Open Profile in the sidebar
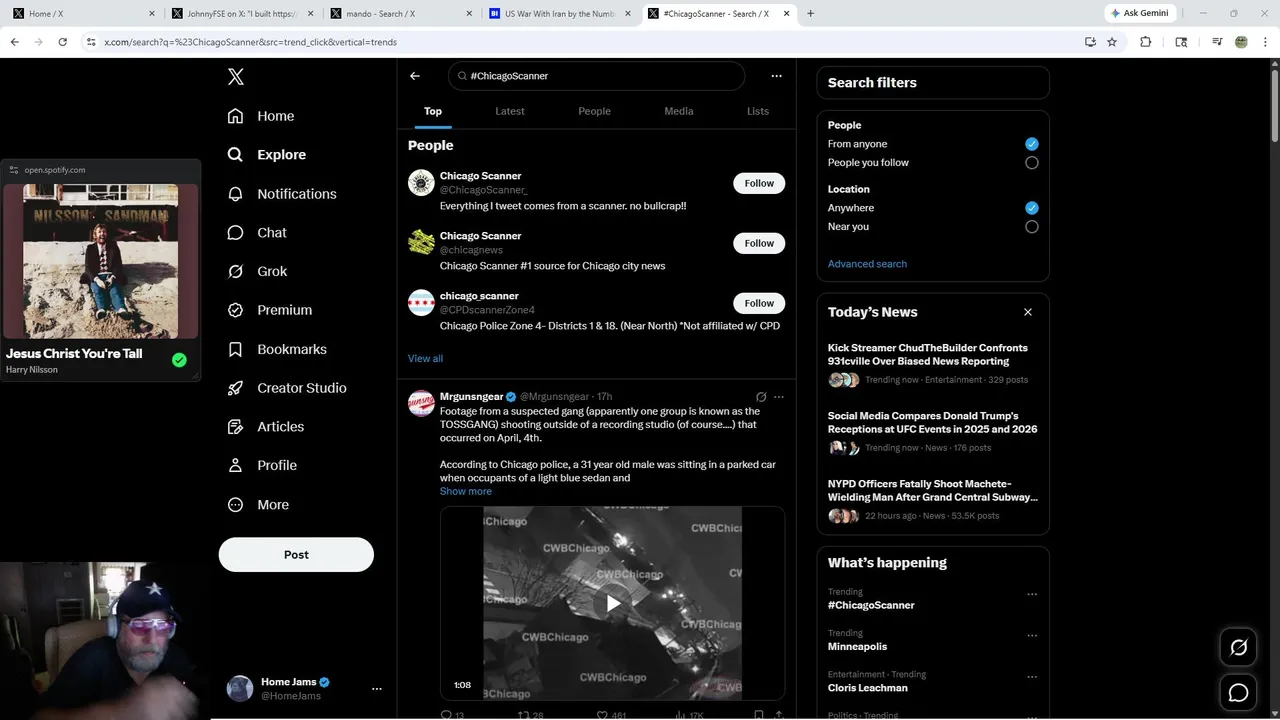The image size is (1280, 720). click(x=262, y=465)
